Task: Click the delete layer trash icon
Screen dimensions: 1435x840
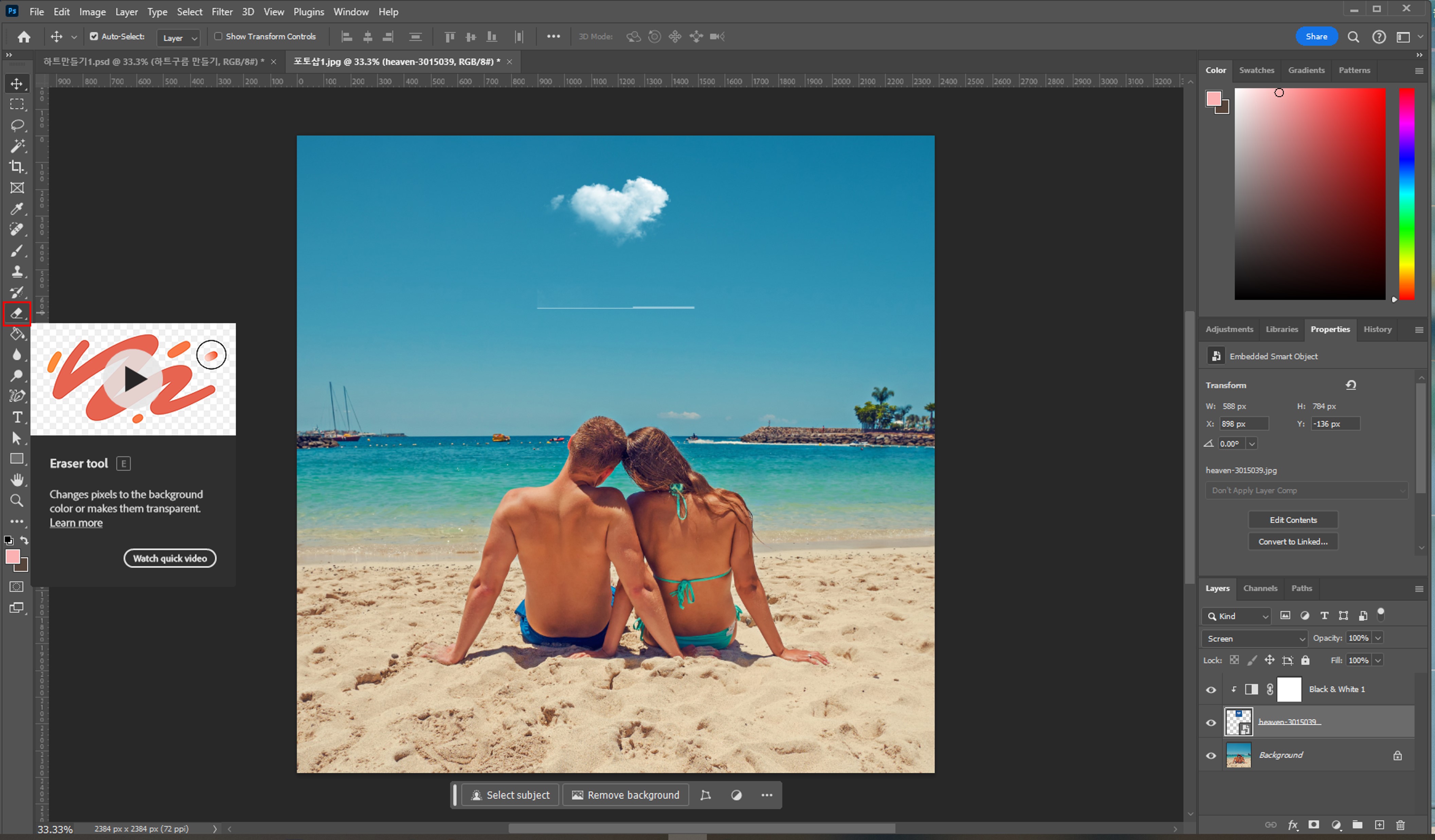Action: 1400,825
